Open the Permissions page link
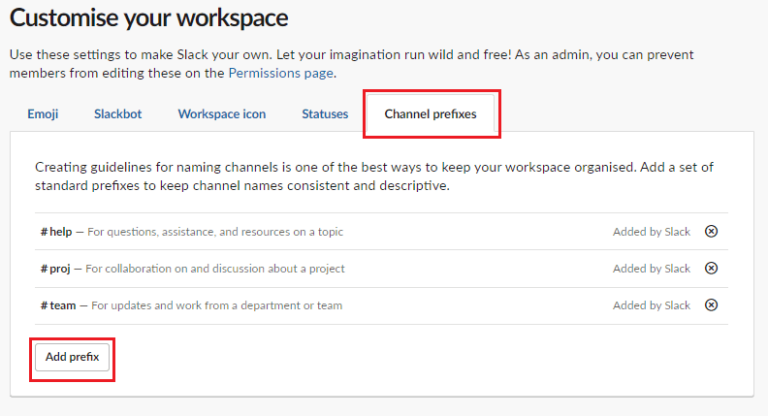 [281, 73]
